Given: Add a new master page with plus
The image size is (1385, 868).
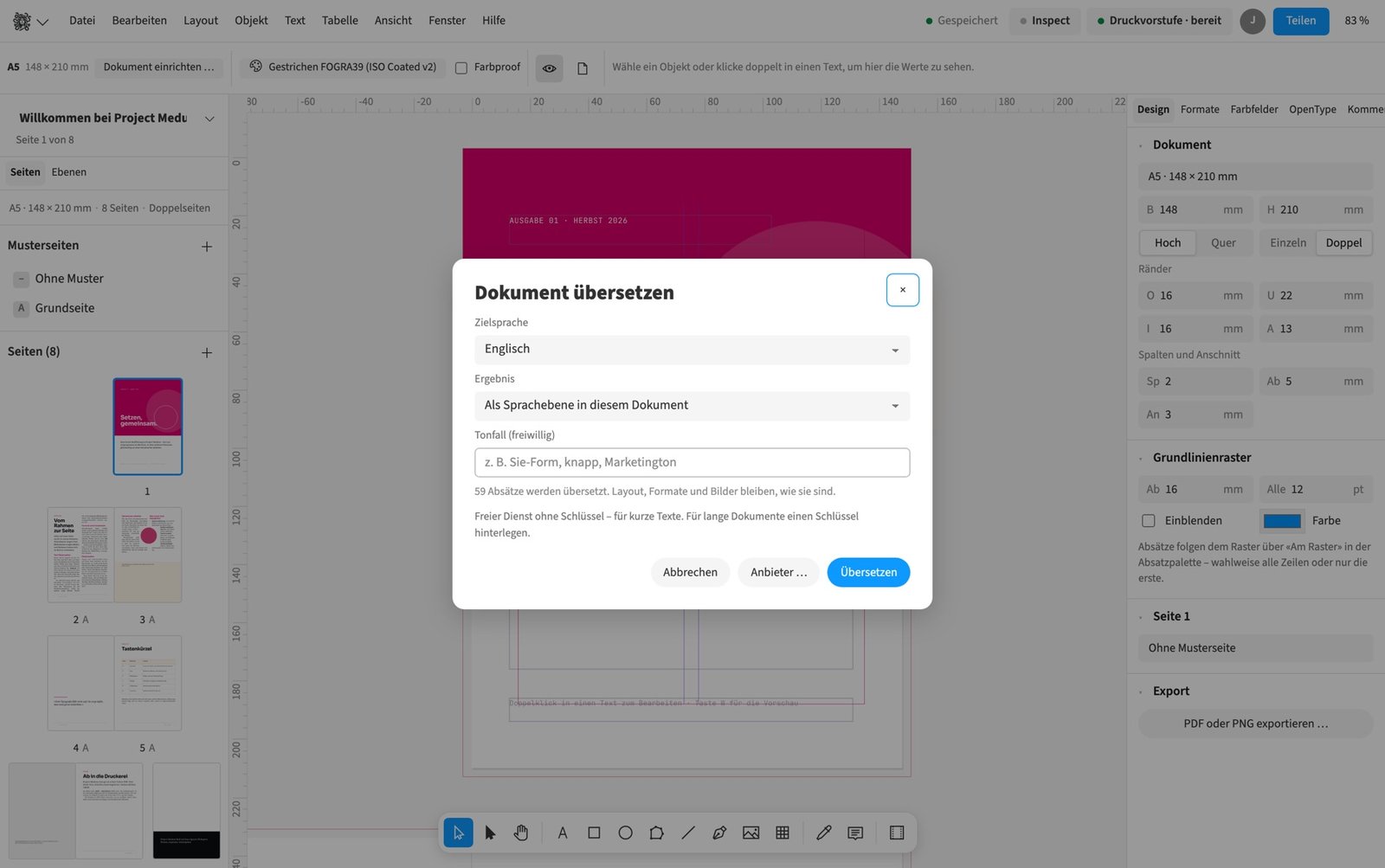Looking at the screenshot, I should point(207,247).
